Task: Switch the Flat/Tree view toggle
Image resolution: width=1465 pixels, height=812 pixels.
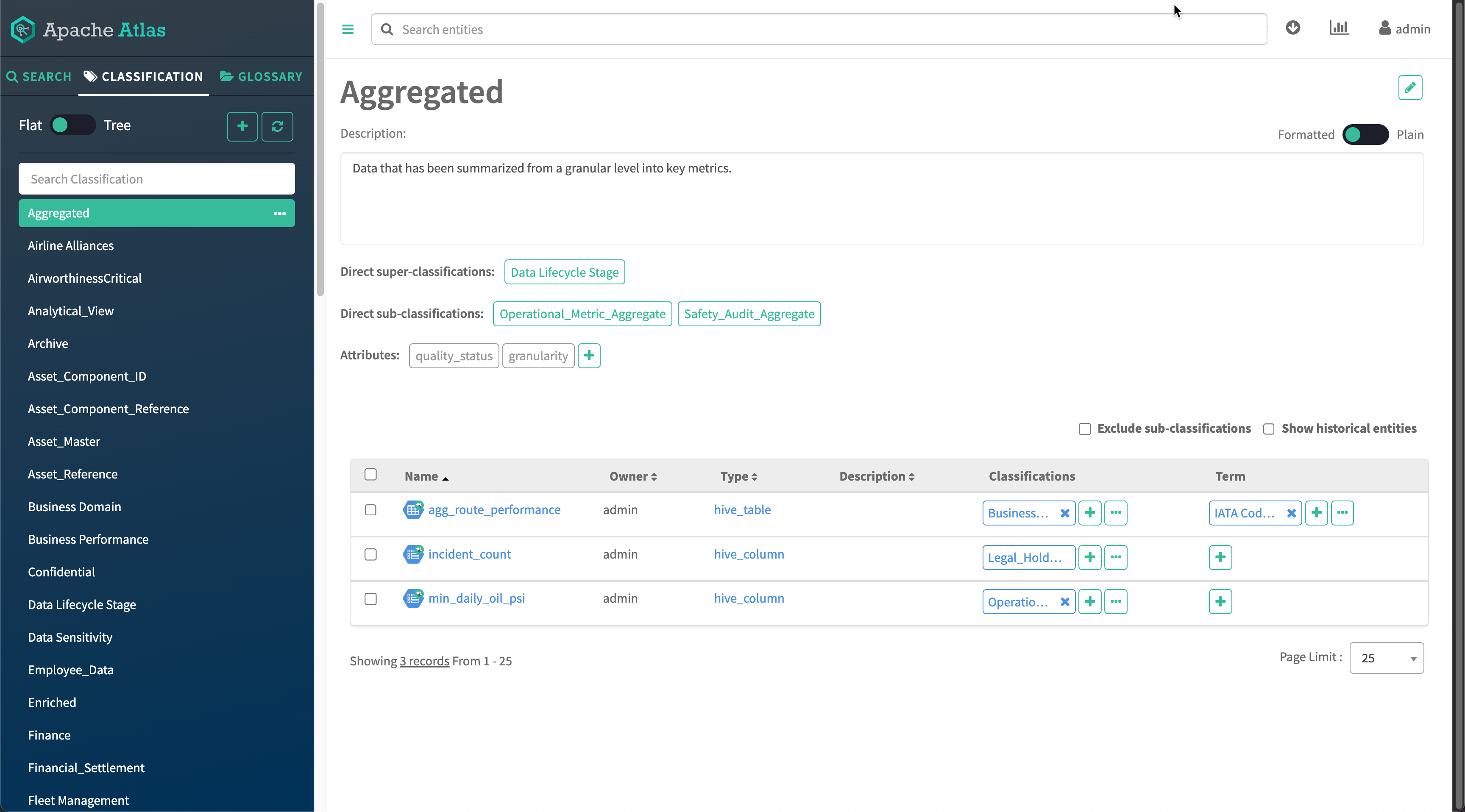Action: (73, 125)
